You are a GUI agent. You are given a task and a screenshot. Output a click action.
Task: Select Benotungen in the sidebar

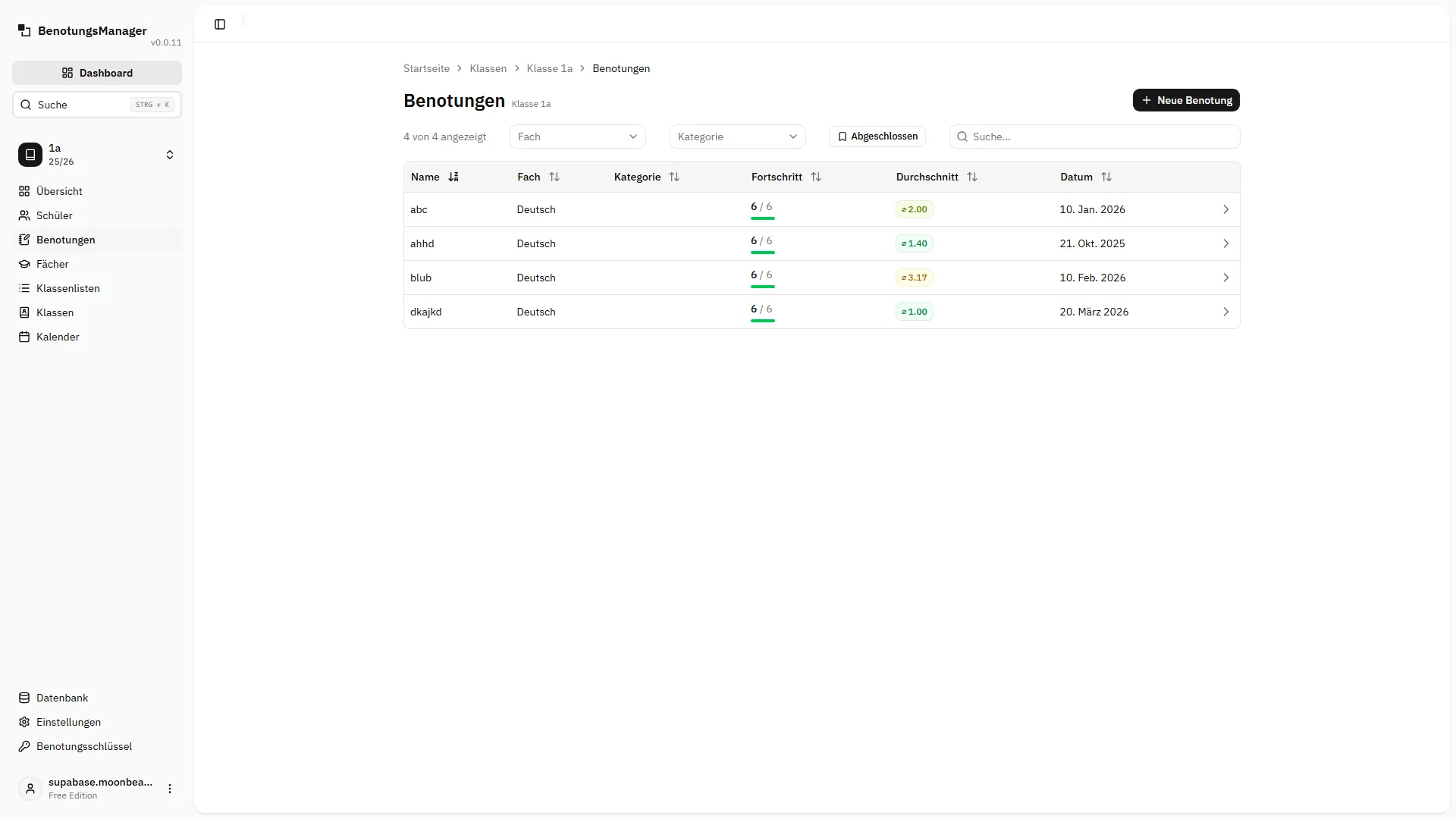[97, 240]
